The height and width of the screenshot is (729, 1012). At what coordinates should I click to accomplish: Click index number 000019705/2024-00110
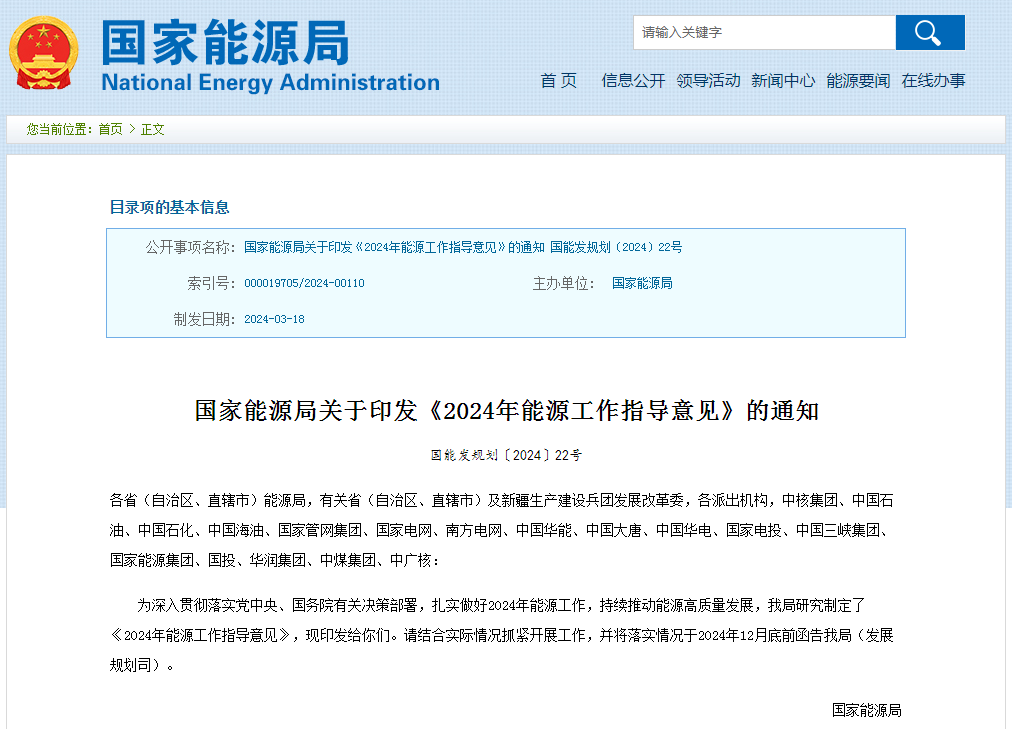[x=304, y=283]
